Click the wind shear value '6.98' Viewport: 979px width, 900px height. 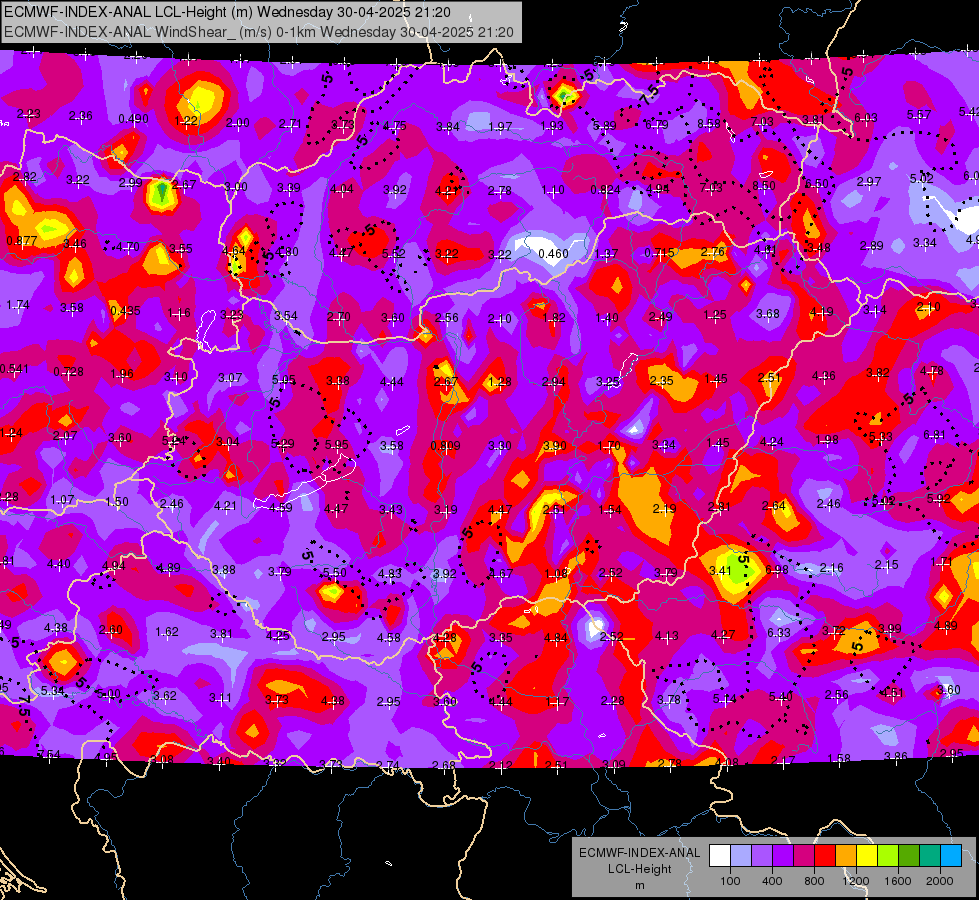pyautogui.click(x=777, y=569)
